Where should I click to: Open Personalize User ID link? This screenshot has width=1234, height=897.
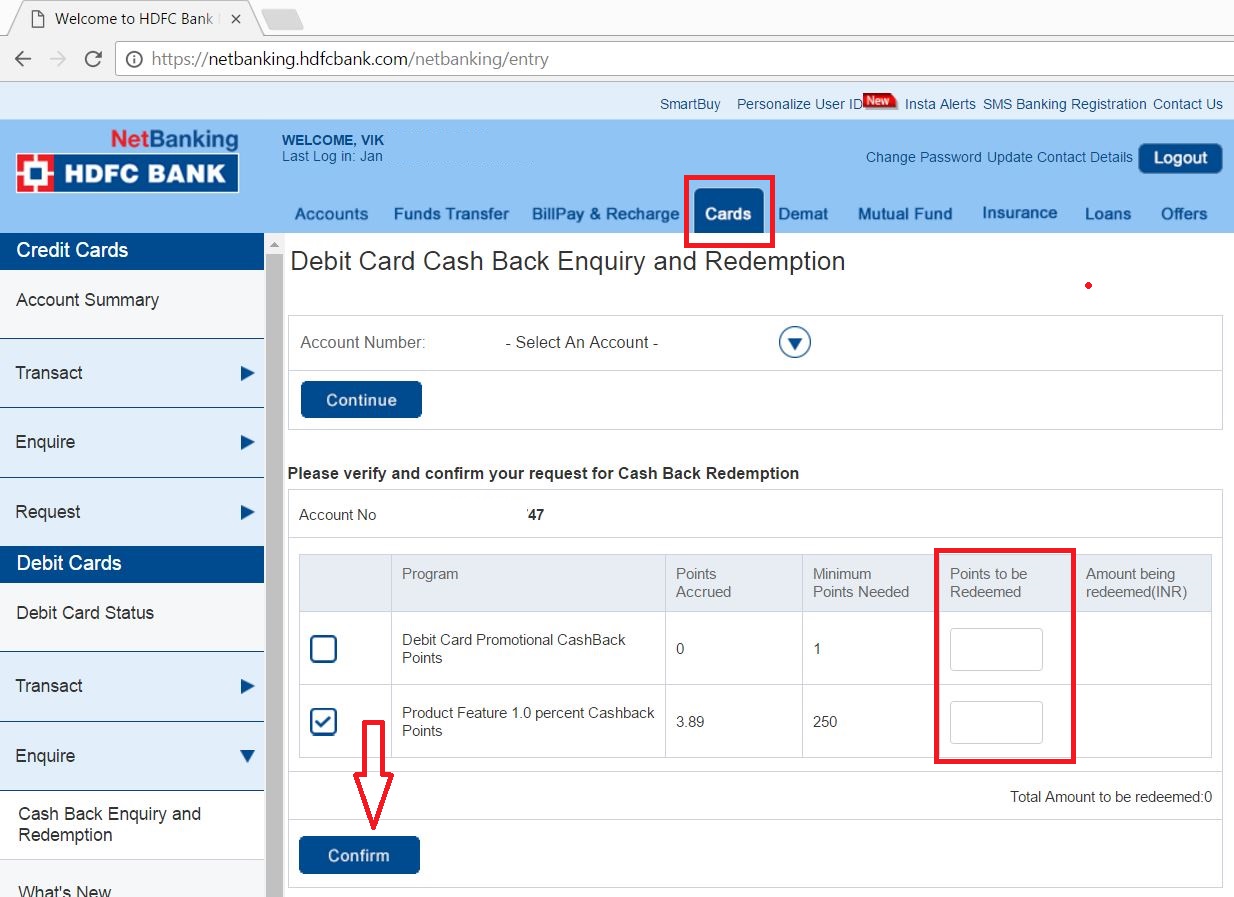pos(799,104)
